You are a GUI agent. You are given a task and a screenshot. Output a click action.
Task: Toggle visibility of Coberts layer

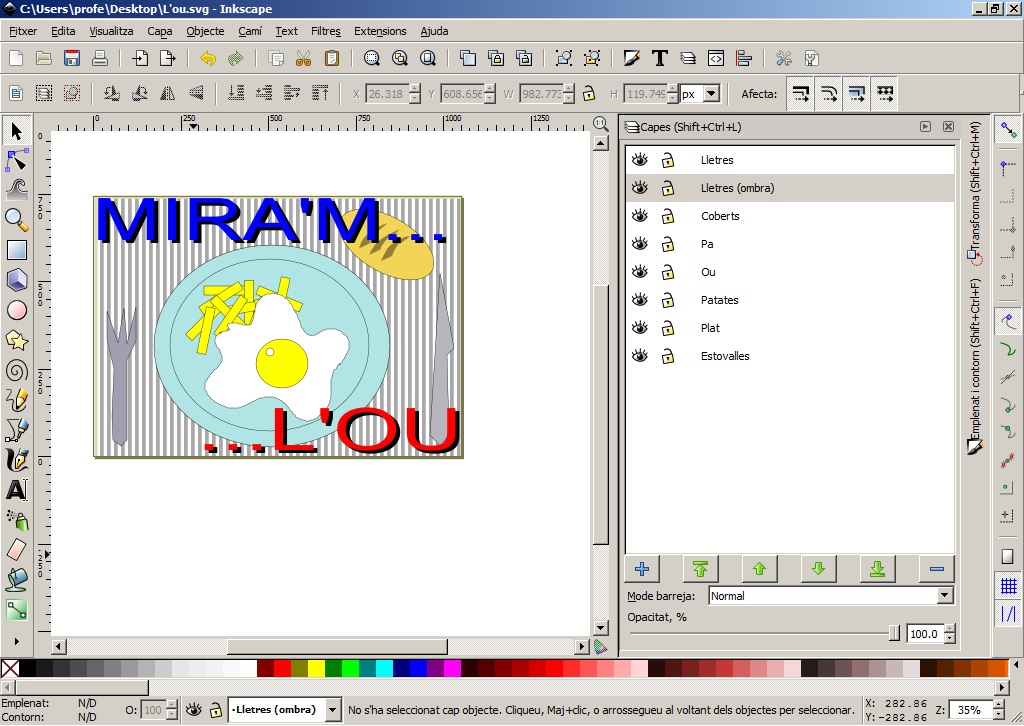(x=640, y=216)
